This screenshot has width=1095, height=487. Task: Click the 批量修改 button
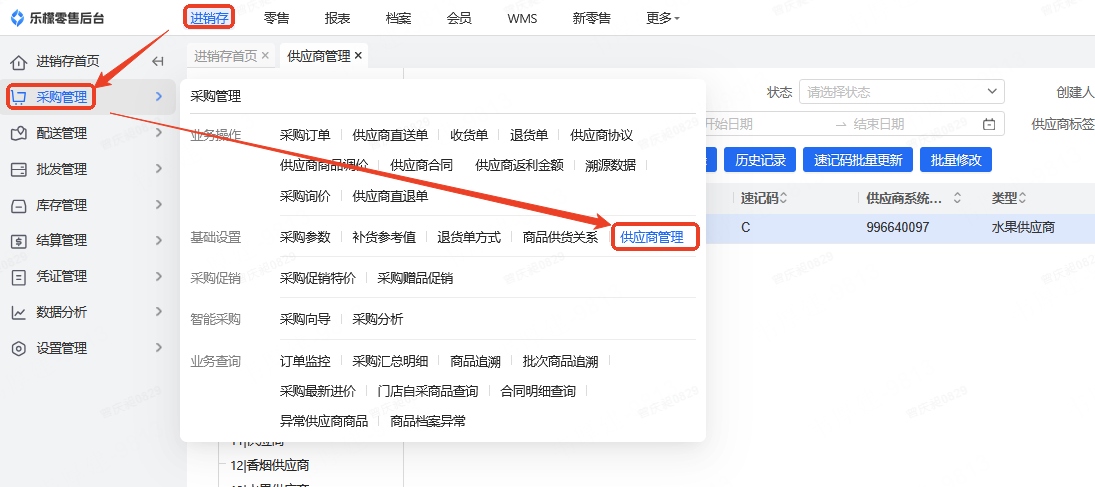coord(956,160)
